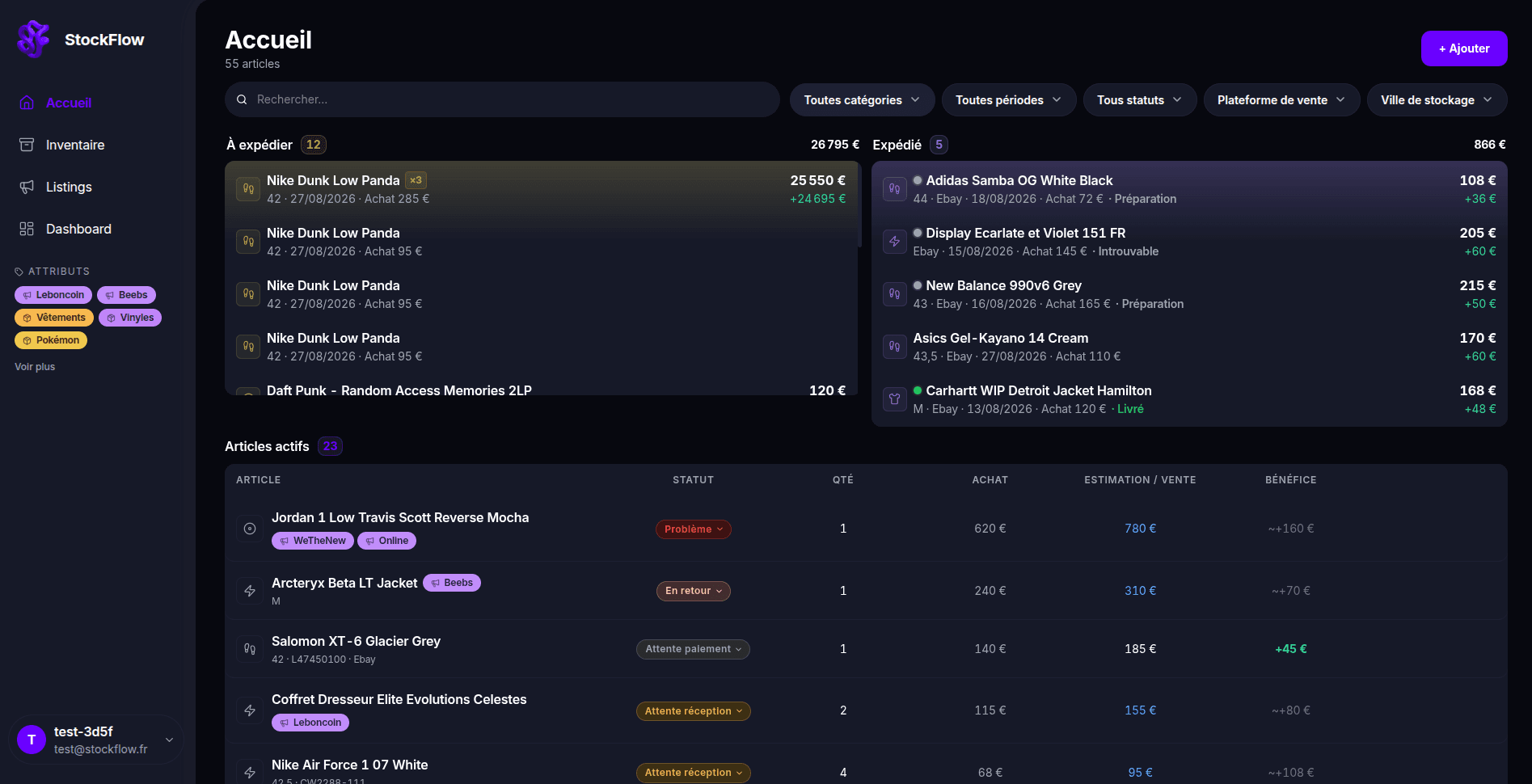Screen dimensions: 1532x784
Task: Open the Plateforme de vente dropdown
Action: 1281,100
